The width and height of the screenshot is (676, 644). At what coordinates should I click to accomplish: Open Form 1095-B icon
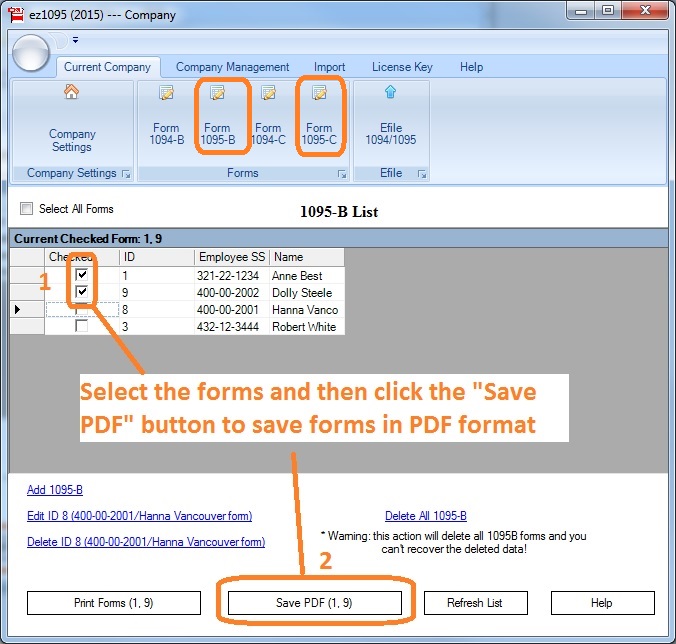coord(217,93)
